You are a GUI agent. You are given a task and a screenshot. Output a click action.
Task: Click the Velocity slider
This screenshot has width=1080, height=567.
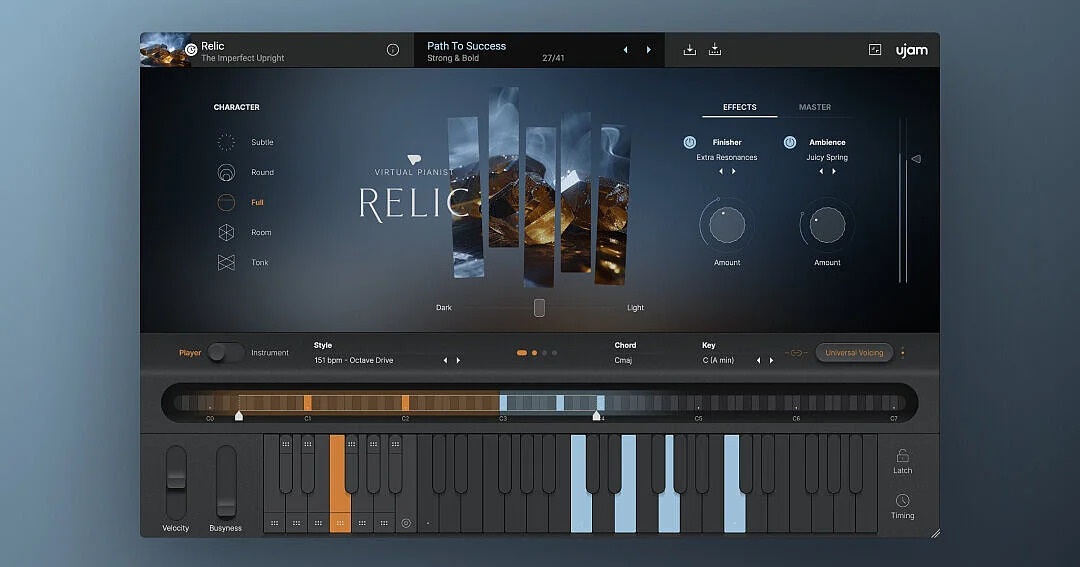click(176, 482)
